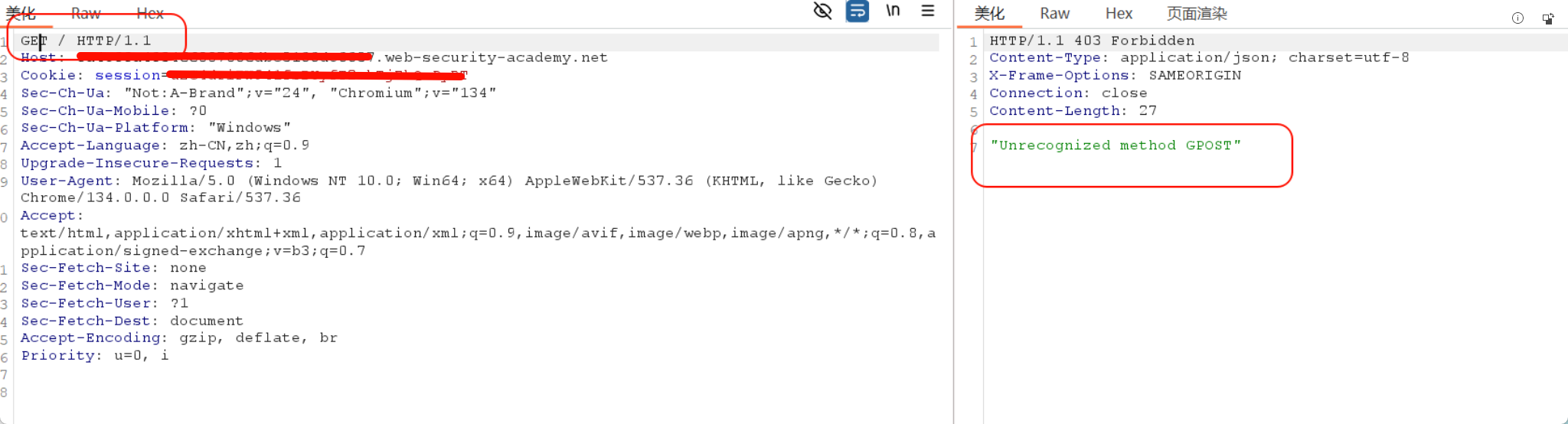Click the Accept-Language header name

tap(90, 145)
